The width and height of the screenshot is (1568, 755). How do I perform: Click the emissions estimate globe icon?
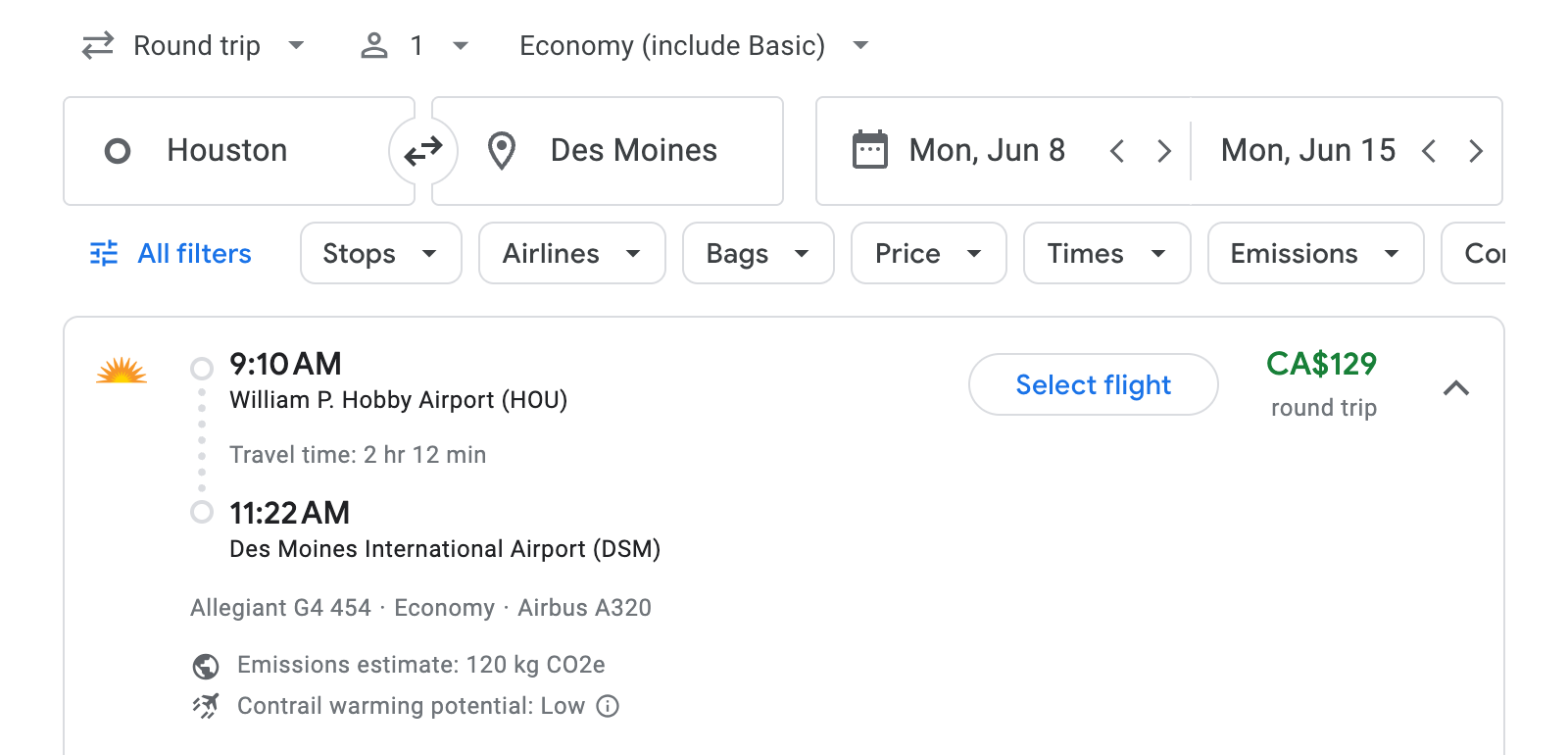click(x=204, y=666)
